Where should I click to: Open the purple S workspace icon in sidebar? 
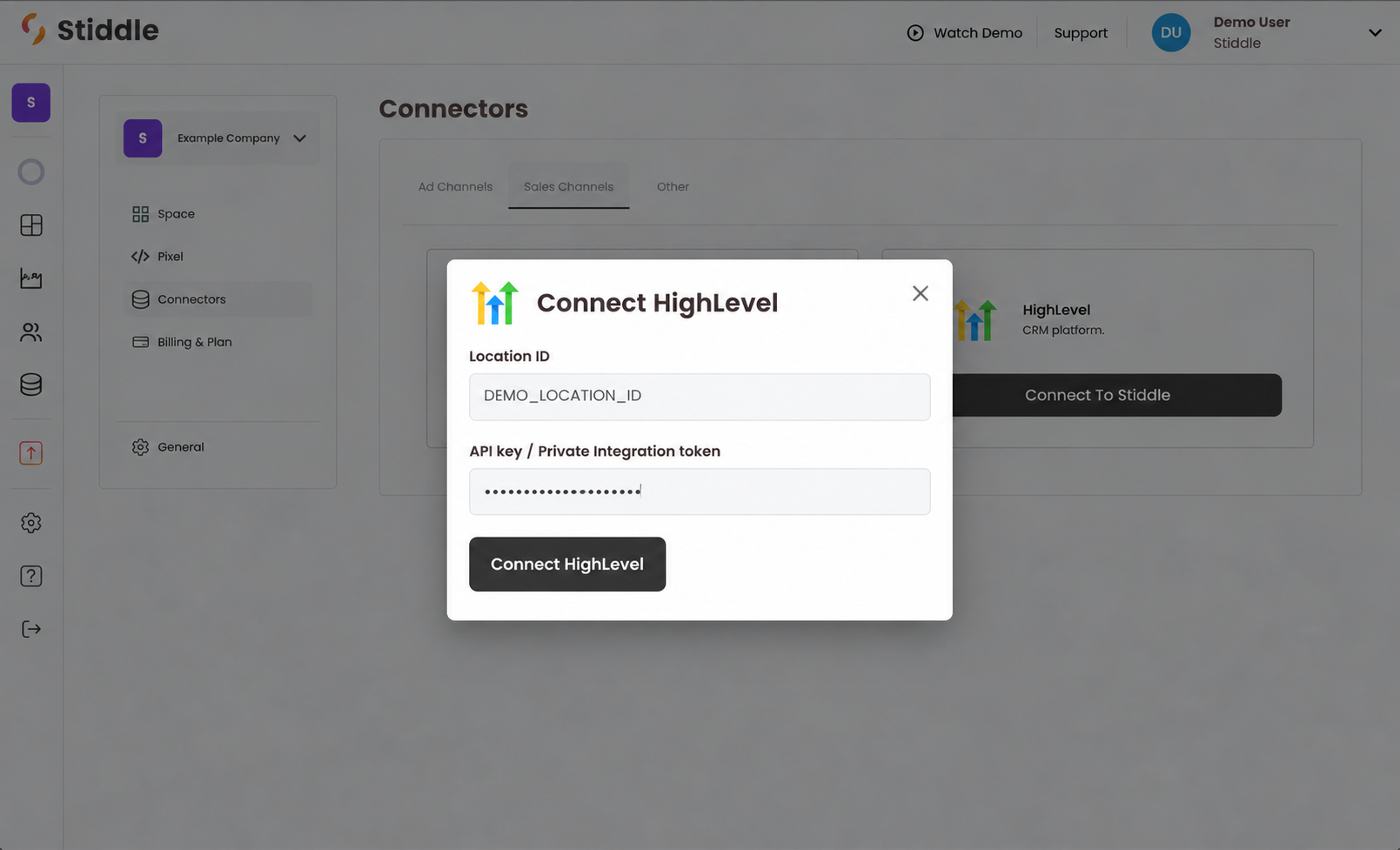point(30,103)
